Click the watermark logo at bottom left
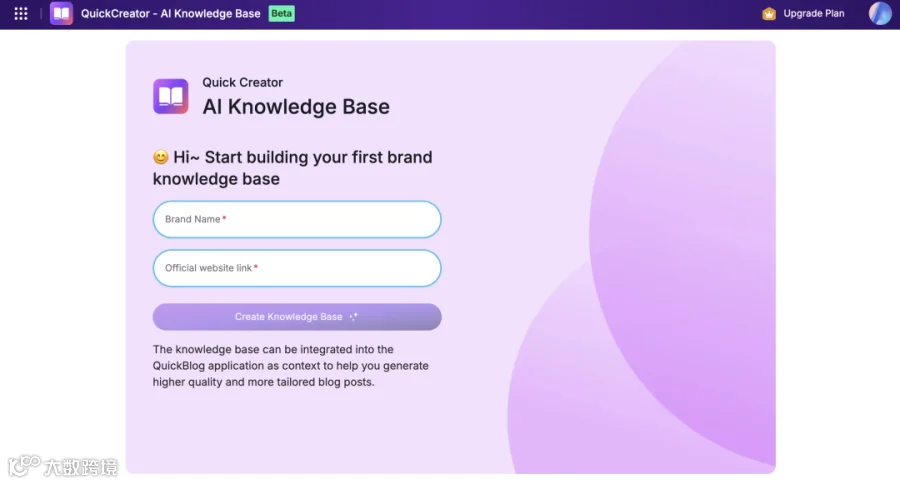Image resolution: width=900 pixels, height=484 pixels. tap(23, 466)
